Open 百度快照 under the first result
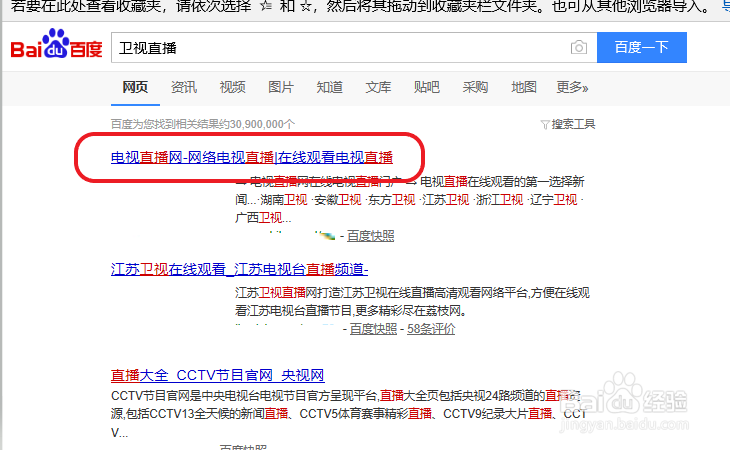 [371, 236]
